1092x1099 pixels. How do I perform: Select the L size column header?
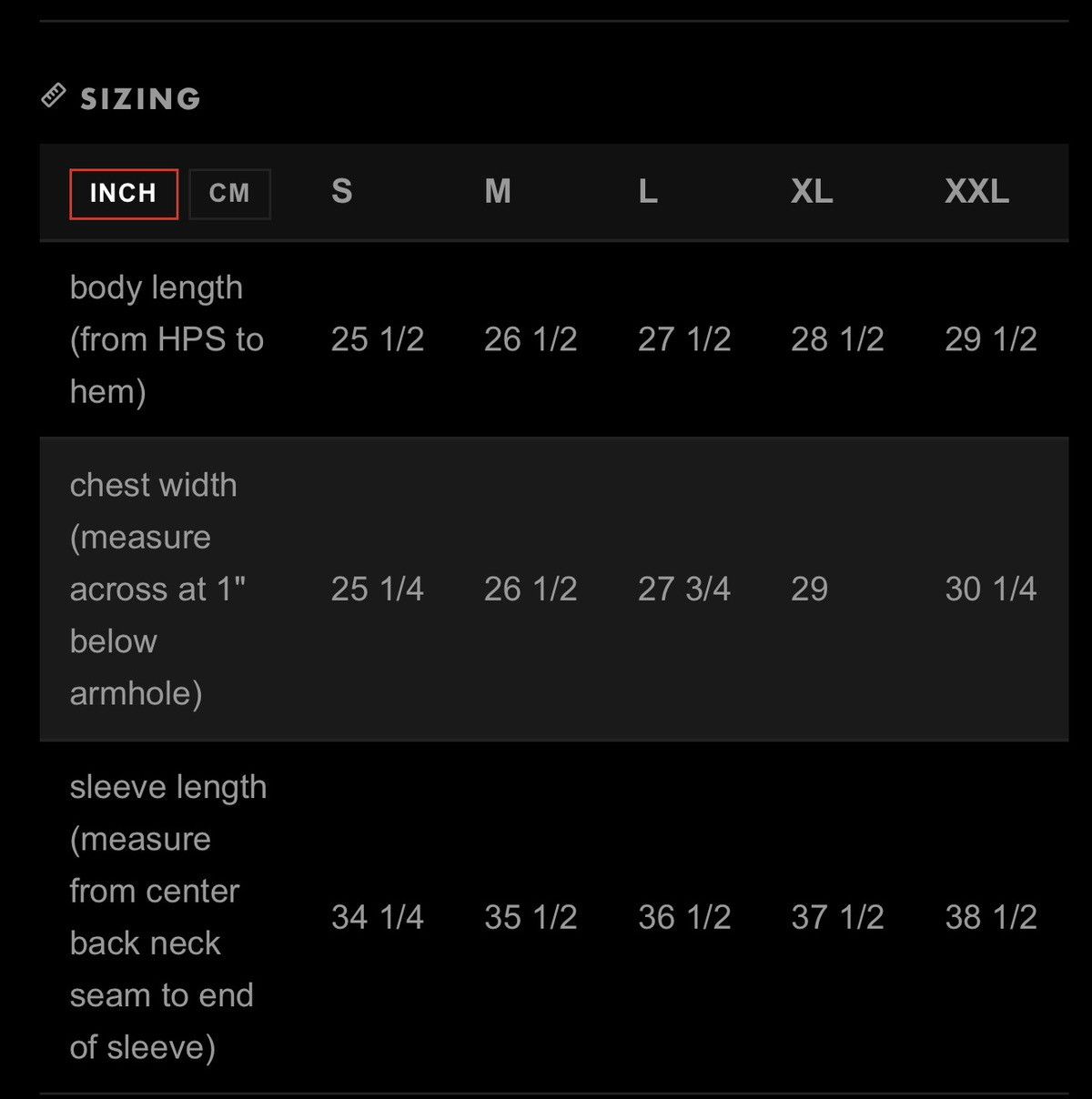(x=648, y=192)
